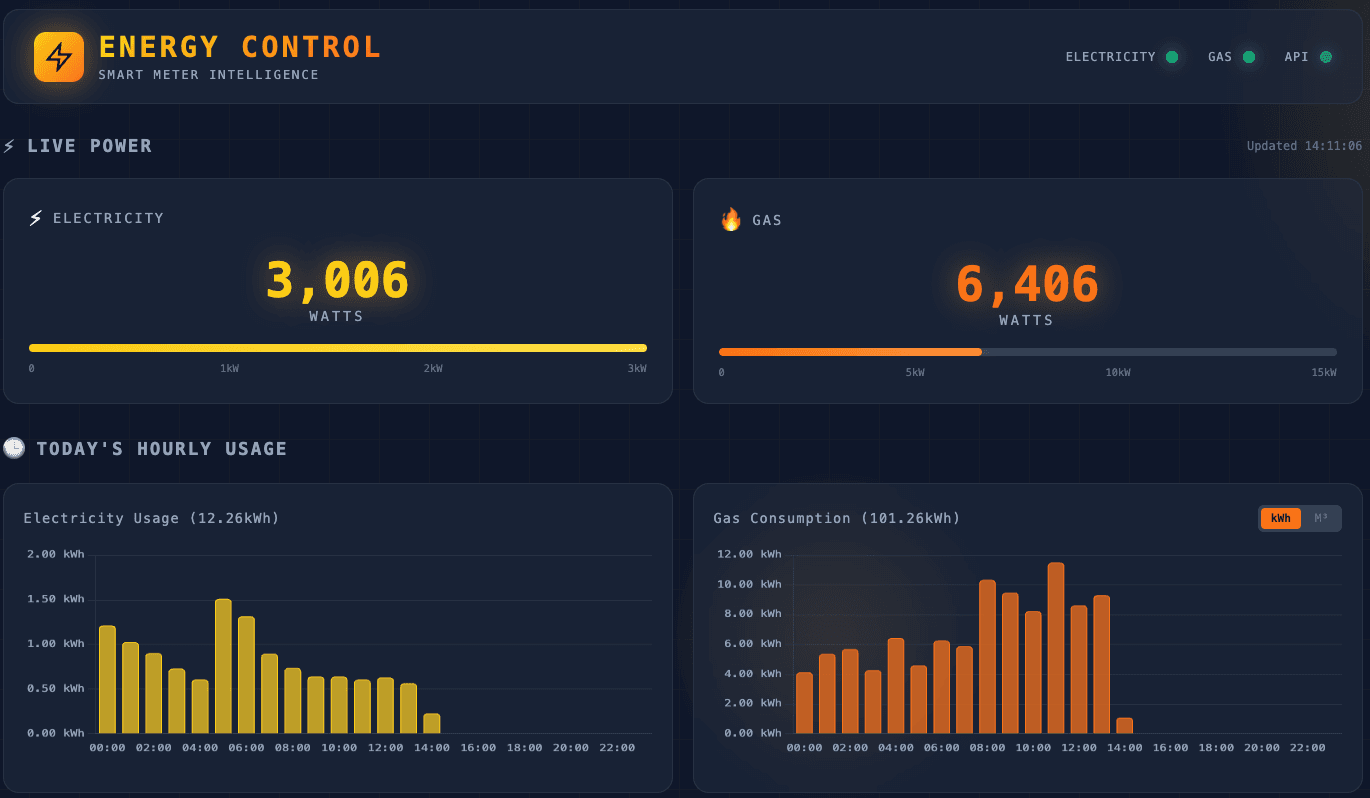
Task: Click the API label in header
Action: pos(1297,57)
